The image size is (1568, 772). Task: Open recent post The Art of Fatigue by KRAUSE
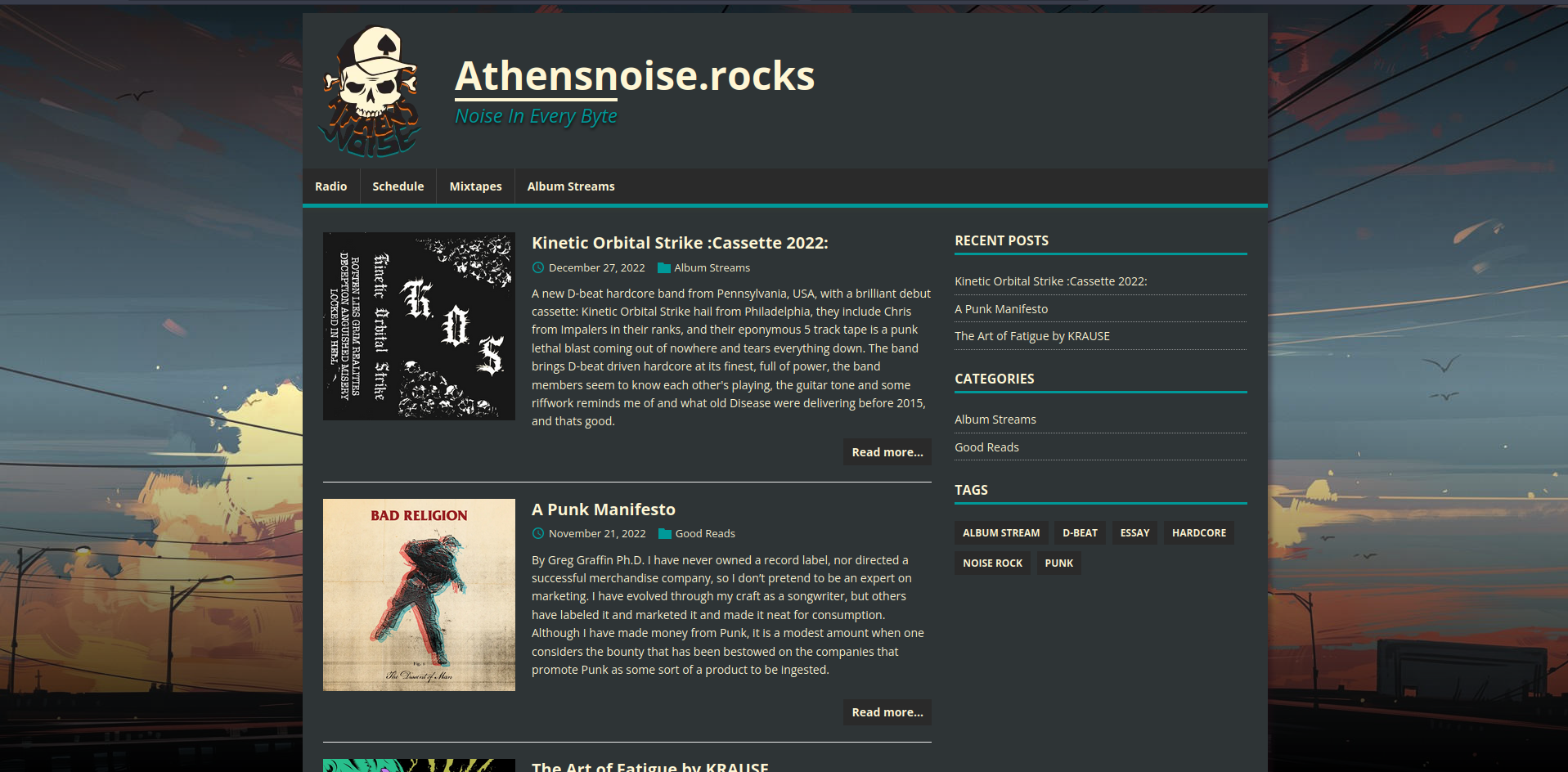(x=1032, y=336)
